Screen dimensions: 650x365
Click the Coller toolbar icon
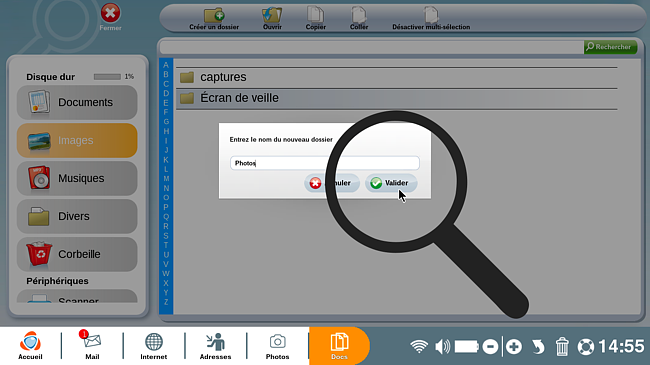coord(359,19)
